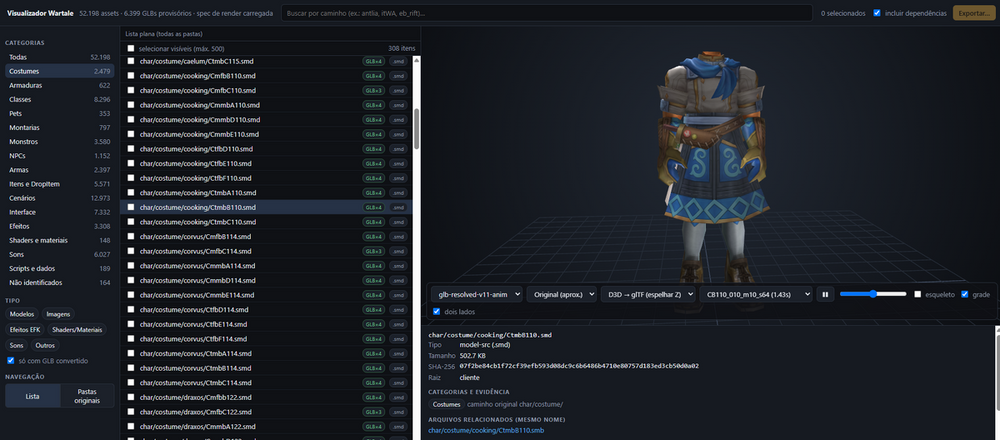The height and width of the screenshot is (440, 1000).
Task: Click GLB×3 badge on draxos/CmfbC122.smd row
Action: (x=374, y=412)
